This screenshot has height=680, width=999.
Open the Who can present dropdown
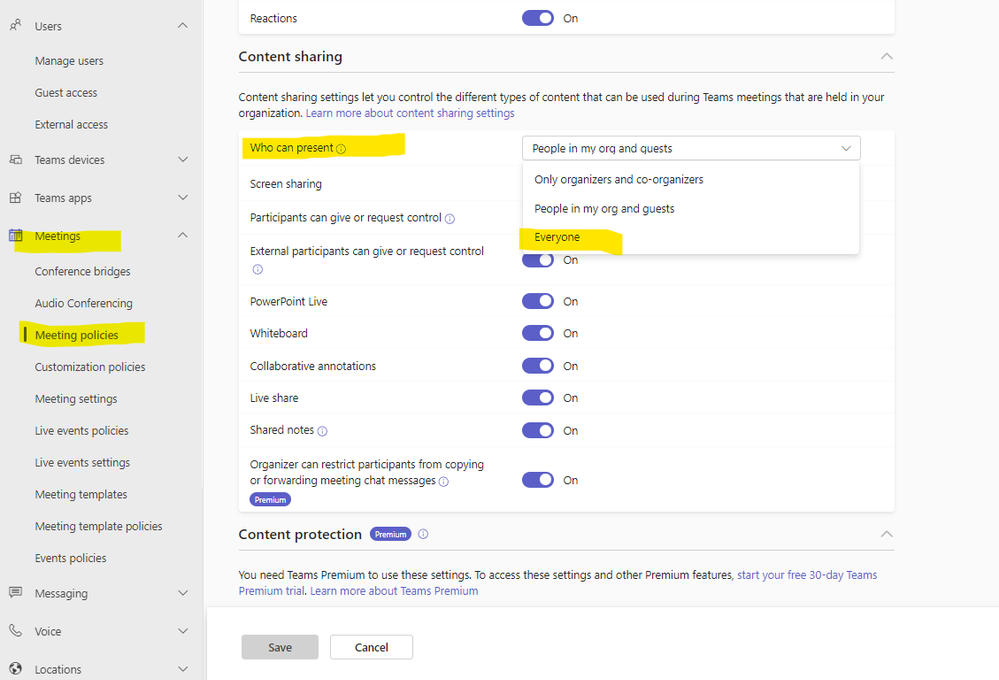click(x=690, y=148)
